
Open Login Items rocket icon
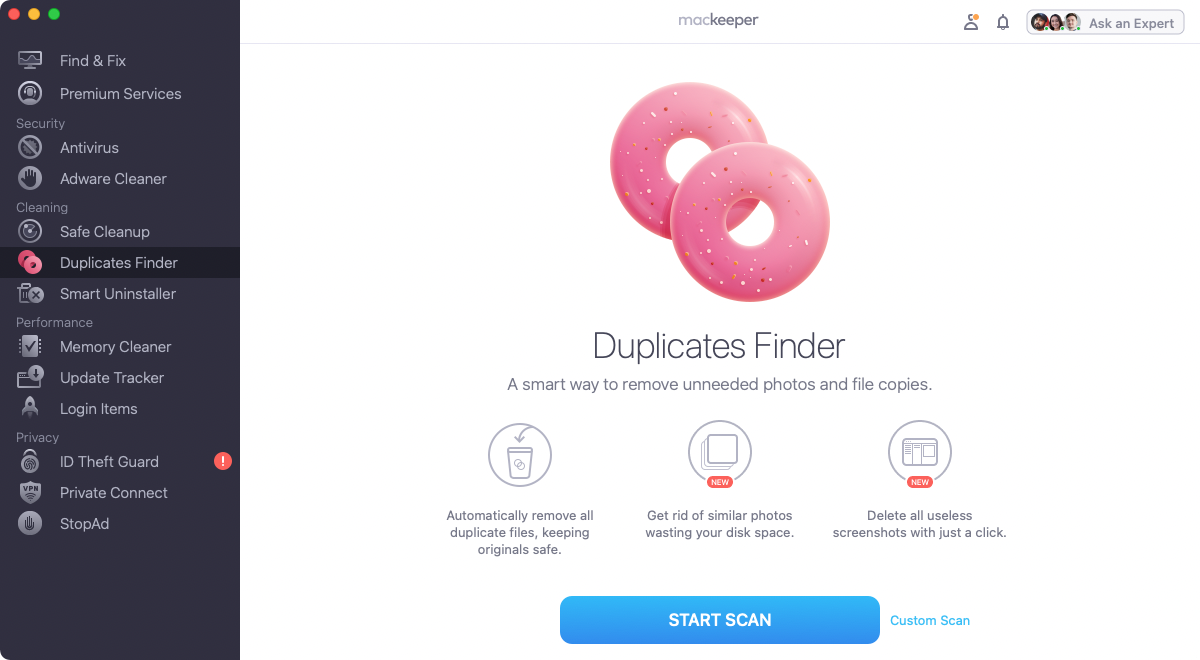pos(30,408)
